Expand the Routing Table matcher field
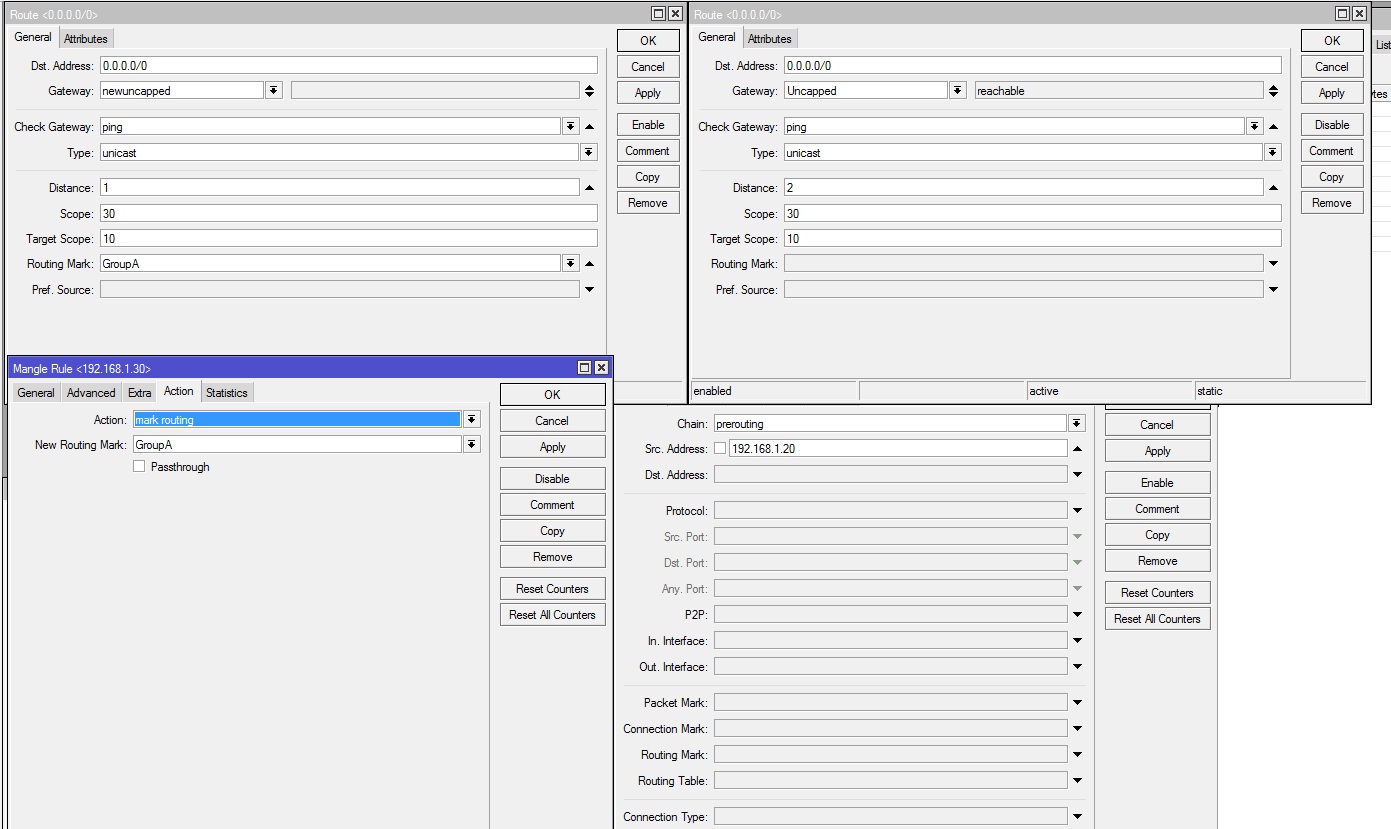 (x=1077, y=781)
